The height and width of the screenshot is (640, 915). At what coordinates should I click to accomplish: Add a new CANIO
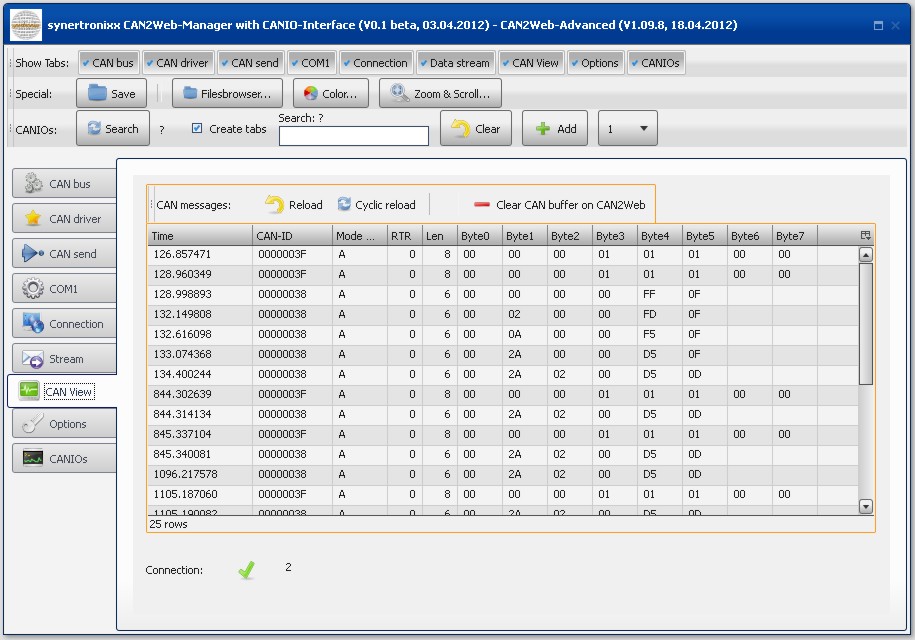point(555,129)
